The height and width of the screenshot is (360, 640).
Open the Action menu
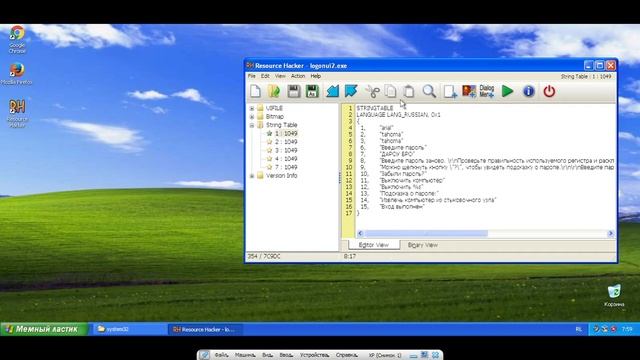coord(298,76)
